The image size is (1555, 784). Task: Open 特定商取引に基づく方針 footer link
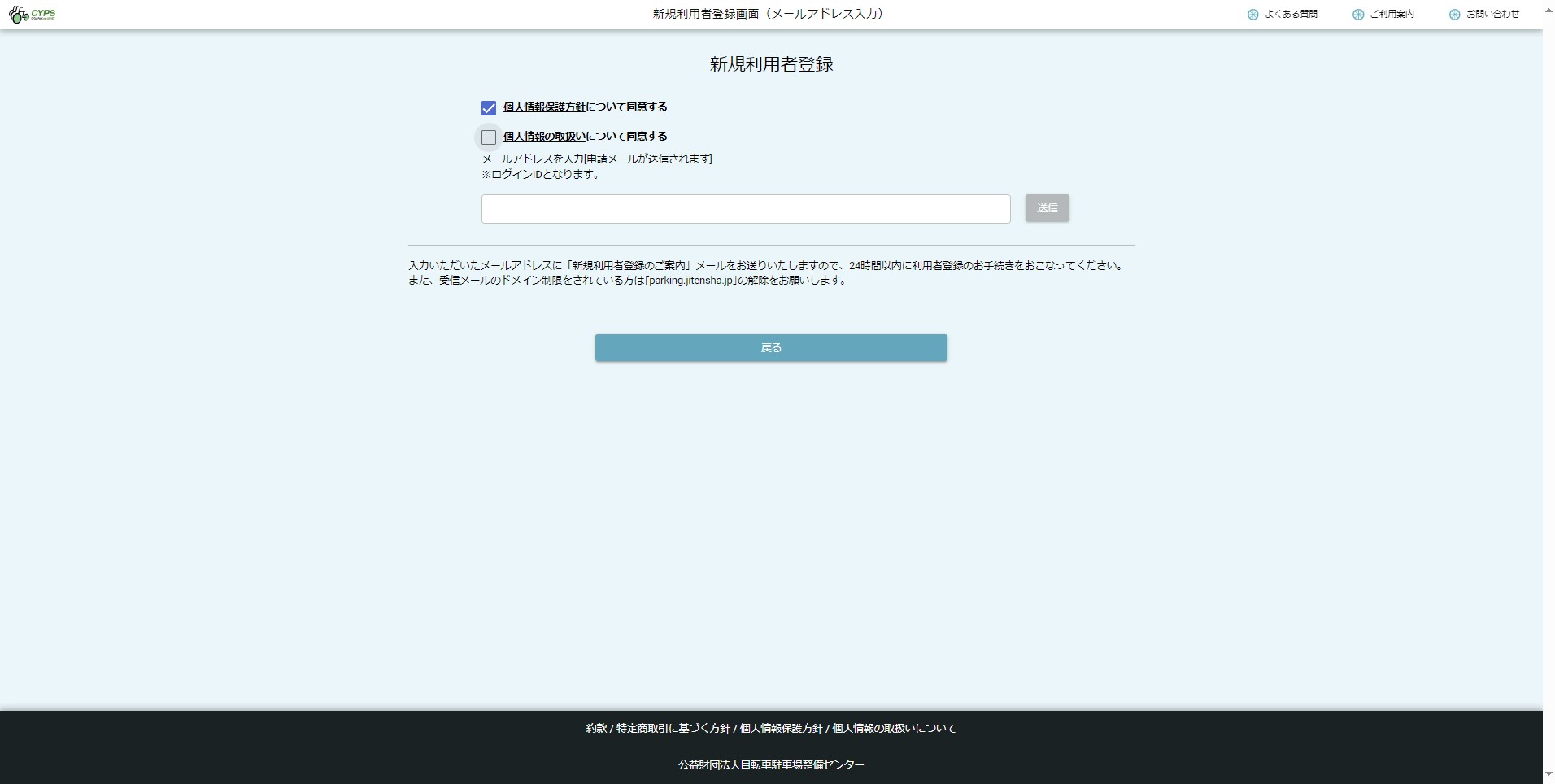coord(673,729)
